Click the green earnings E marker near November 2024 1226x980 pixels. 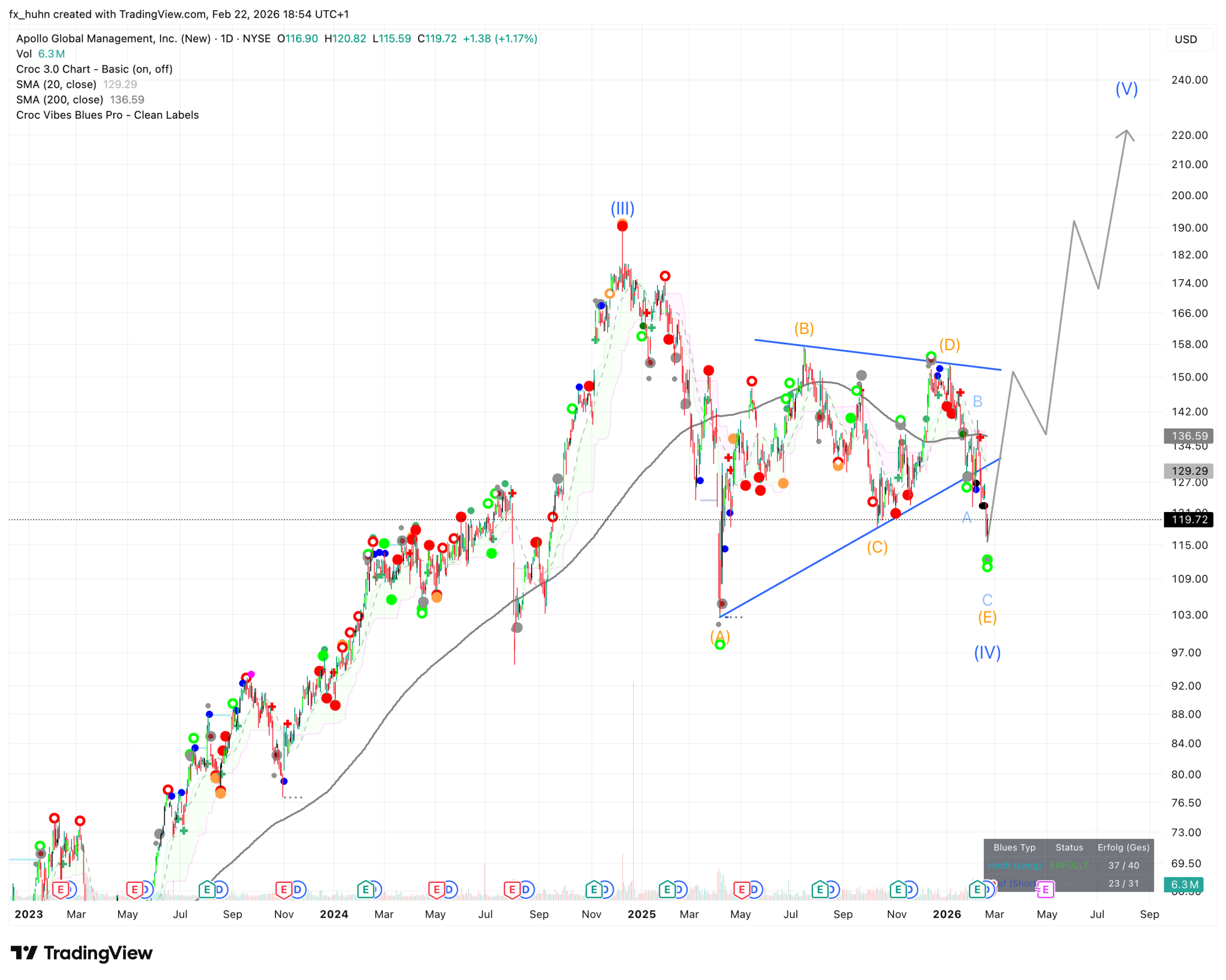(x=594, y=889)
